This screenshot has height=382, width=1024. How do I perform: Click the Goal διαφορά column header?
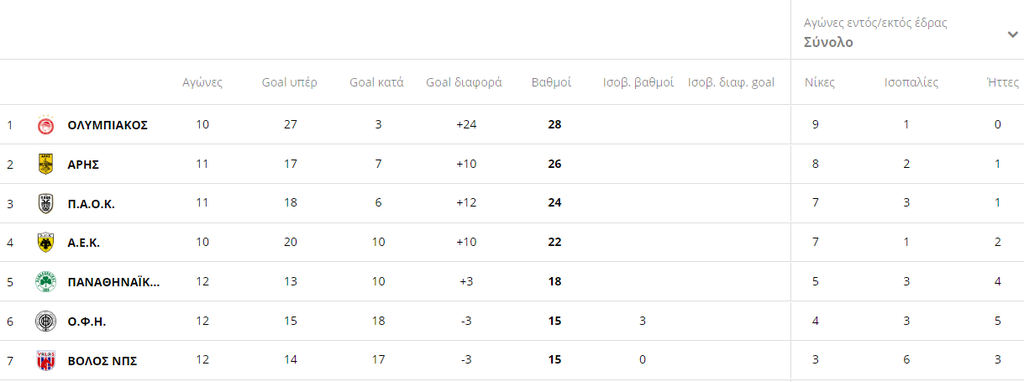coord(464,83)
